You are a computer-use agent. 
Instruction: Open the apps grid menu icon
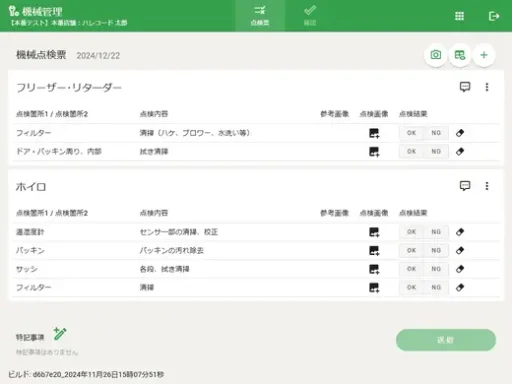[x=459, y=16]
